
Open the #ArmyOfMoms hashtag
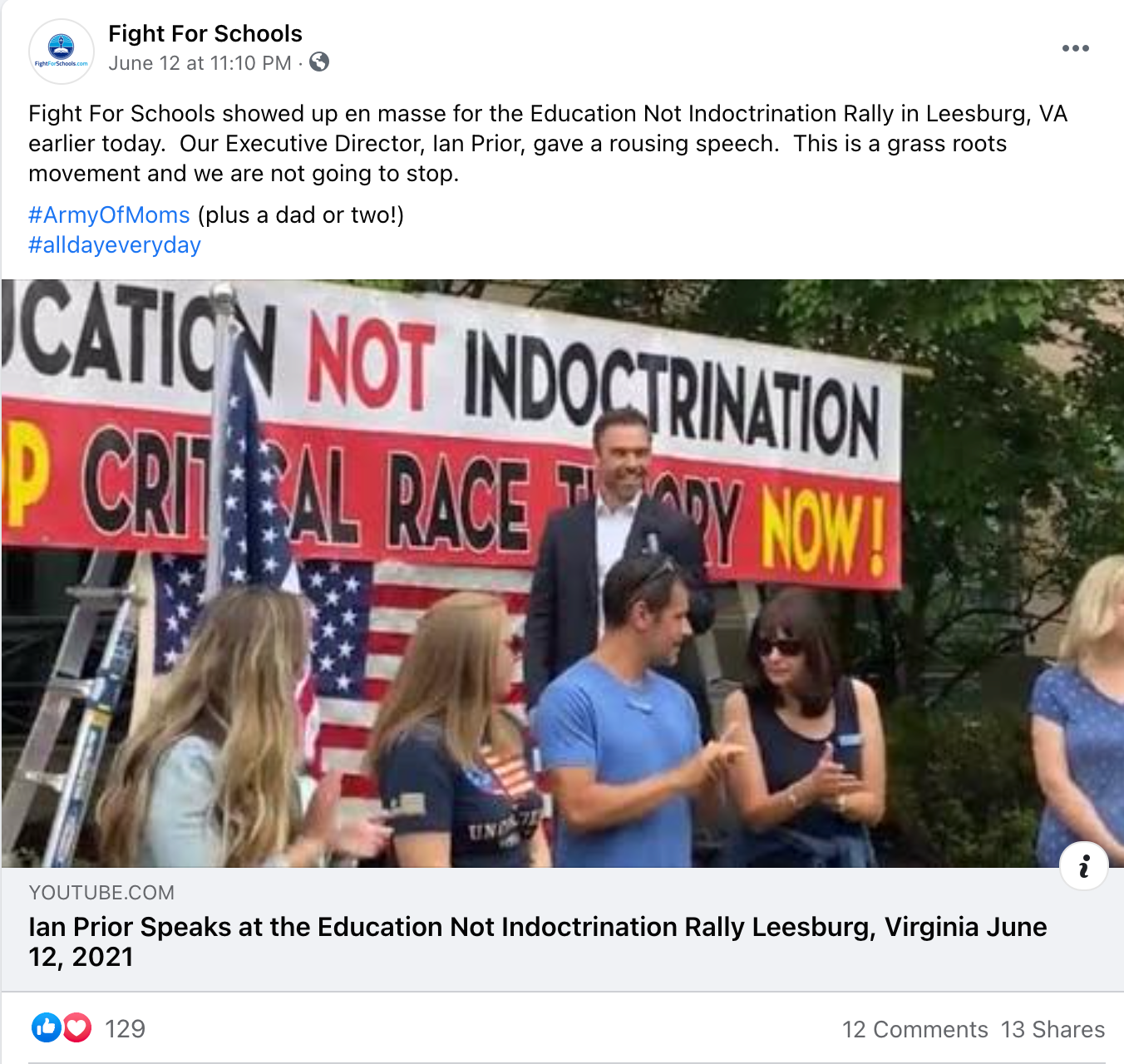tap(109, 215)
